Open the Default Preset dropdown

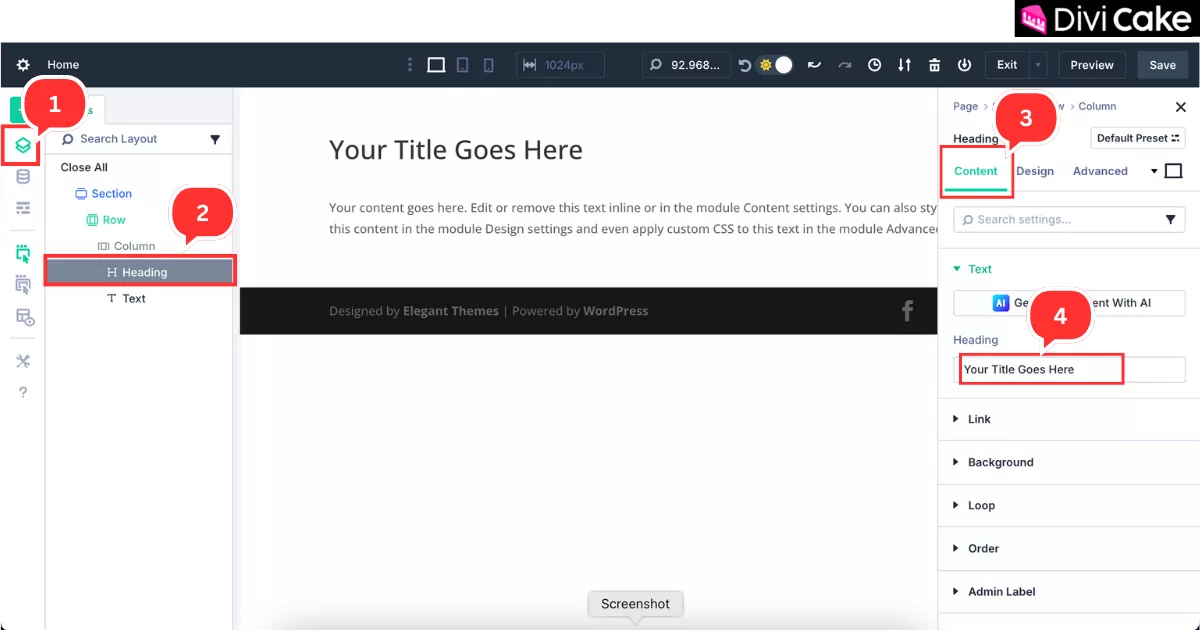[1138, 138]
